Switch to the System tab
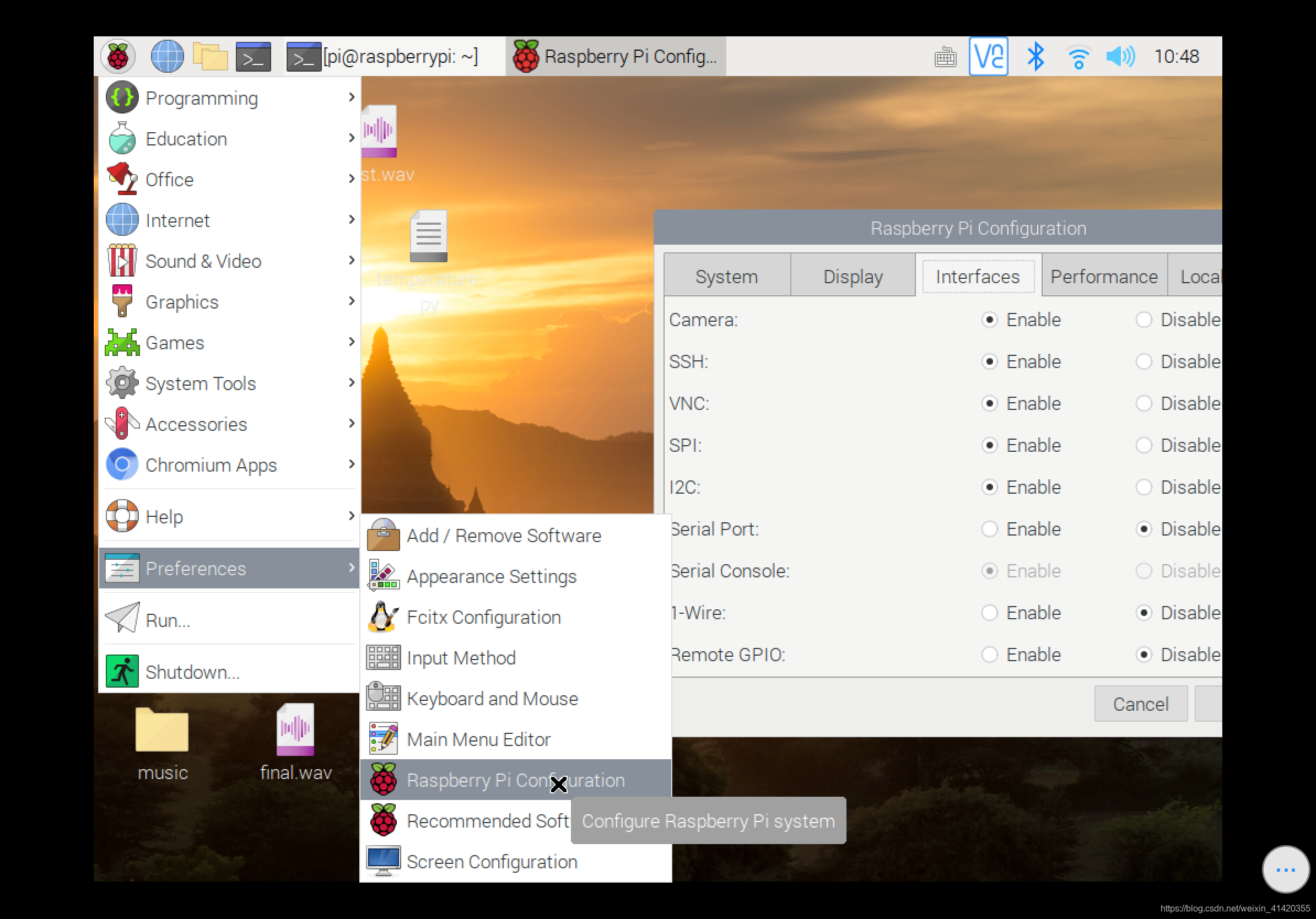Image resolution: width=1316 pixels, height=919 pixels. (x=726, y=276)
